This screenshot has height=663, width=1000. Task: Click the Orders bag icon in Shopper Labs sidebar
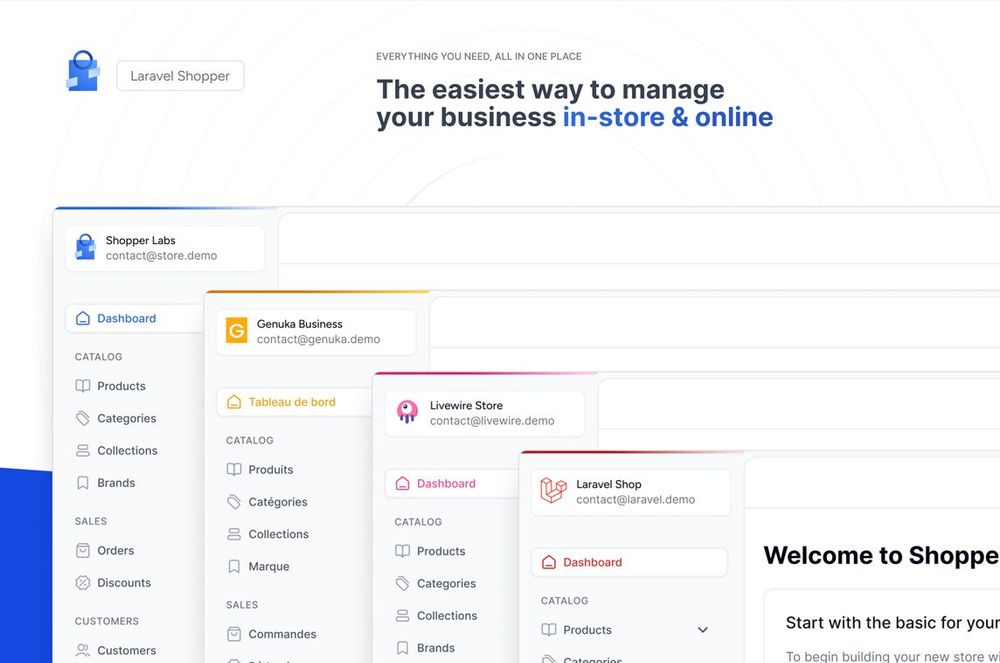point(83,550)
